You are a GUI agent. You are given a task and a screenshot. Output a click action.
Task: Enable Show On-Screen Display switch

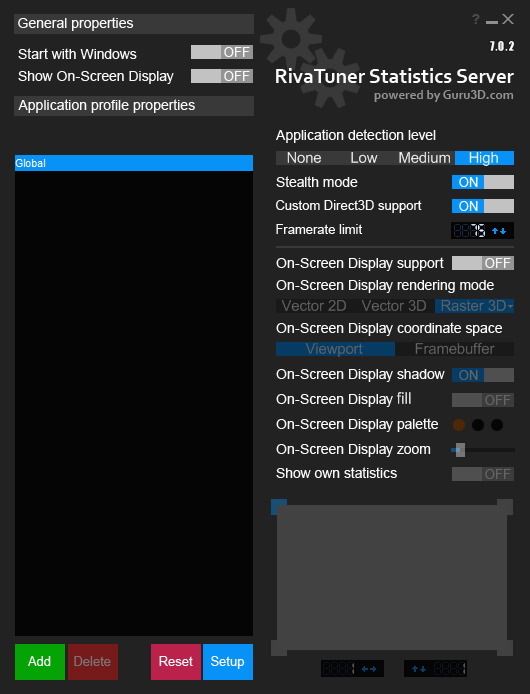point(222,76)
